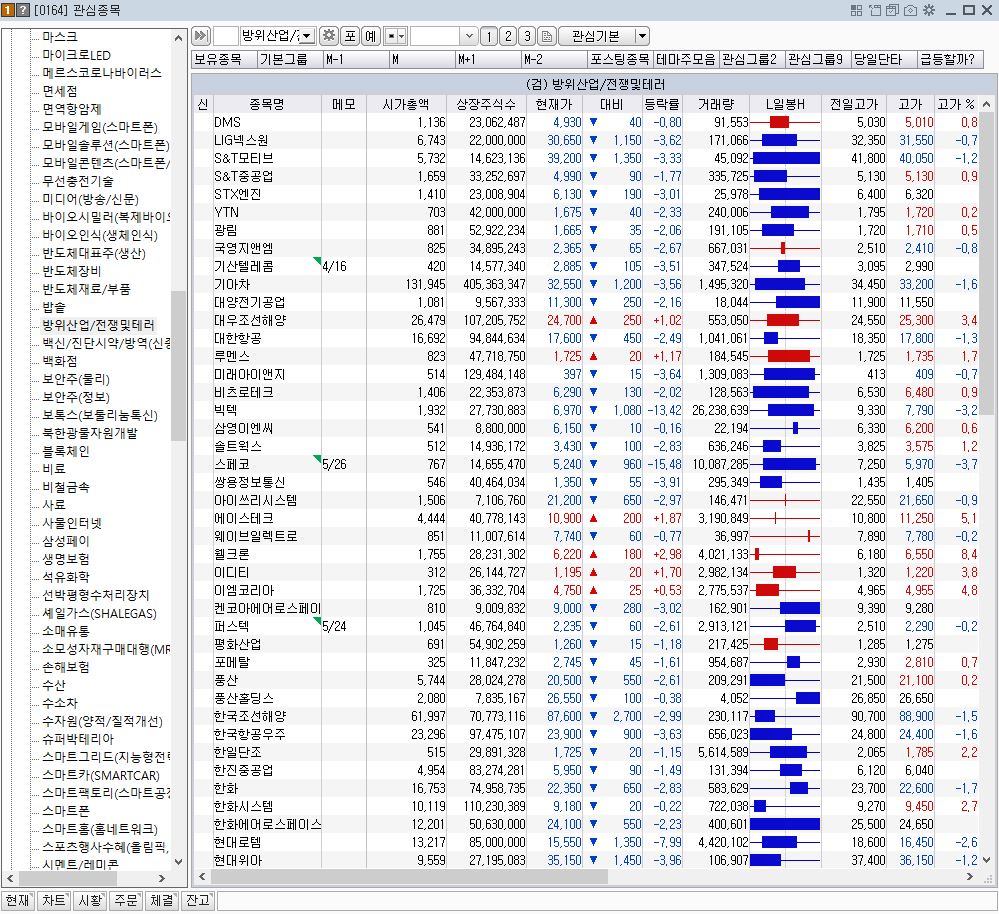Switch to the 급등할까? tab

coord(950,59)
